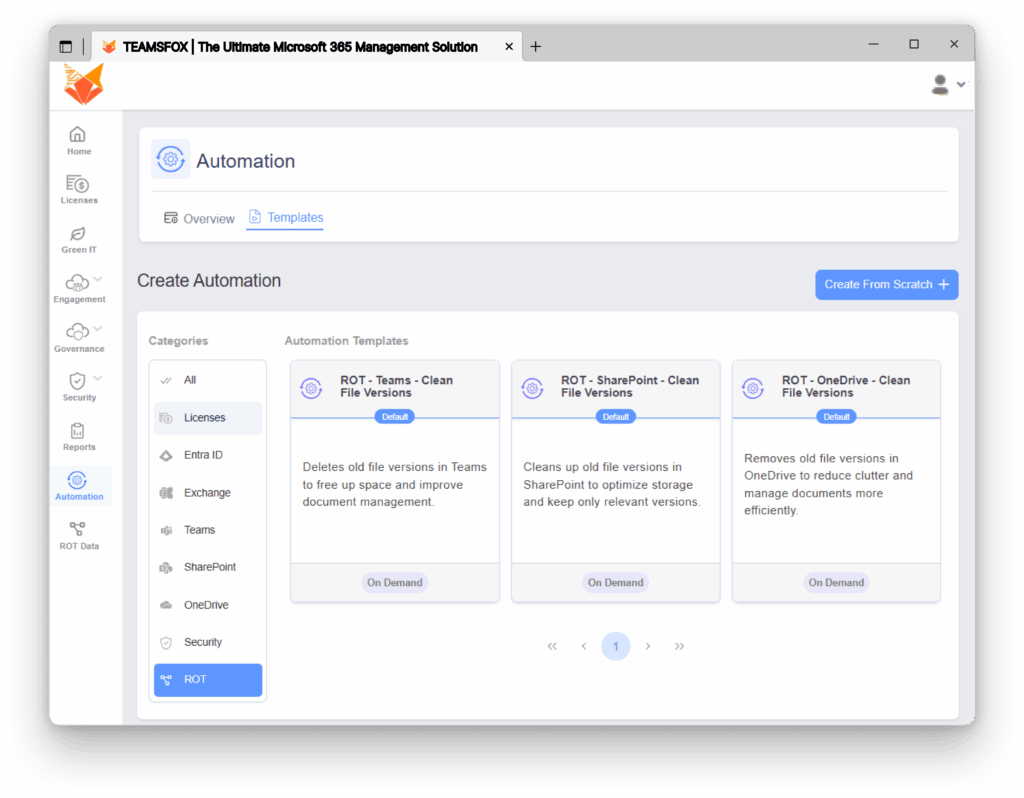Click the user account avatar icon
1024x798 pixels.
(x=940, y=85)
